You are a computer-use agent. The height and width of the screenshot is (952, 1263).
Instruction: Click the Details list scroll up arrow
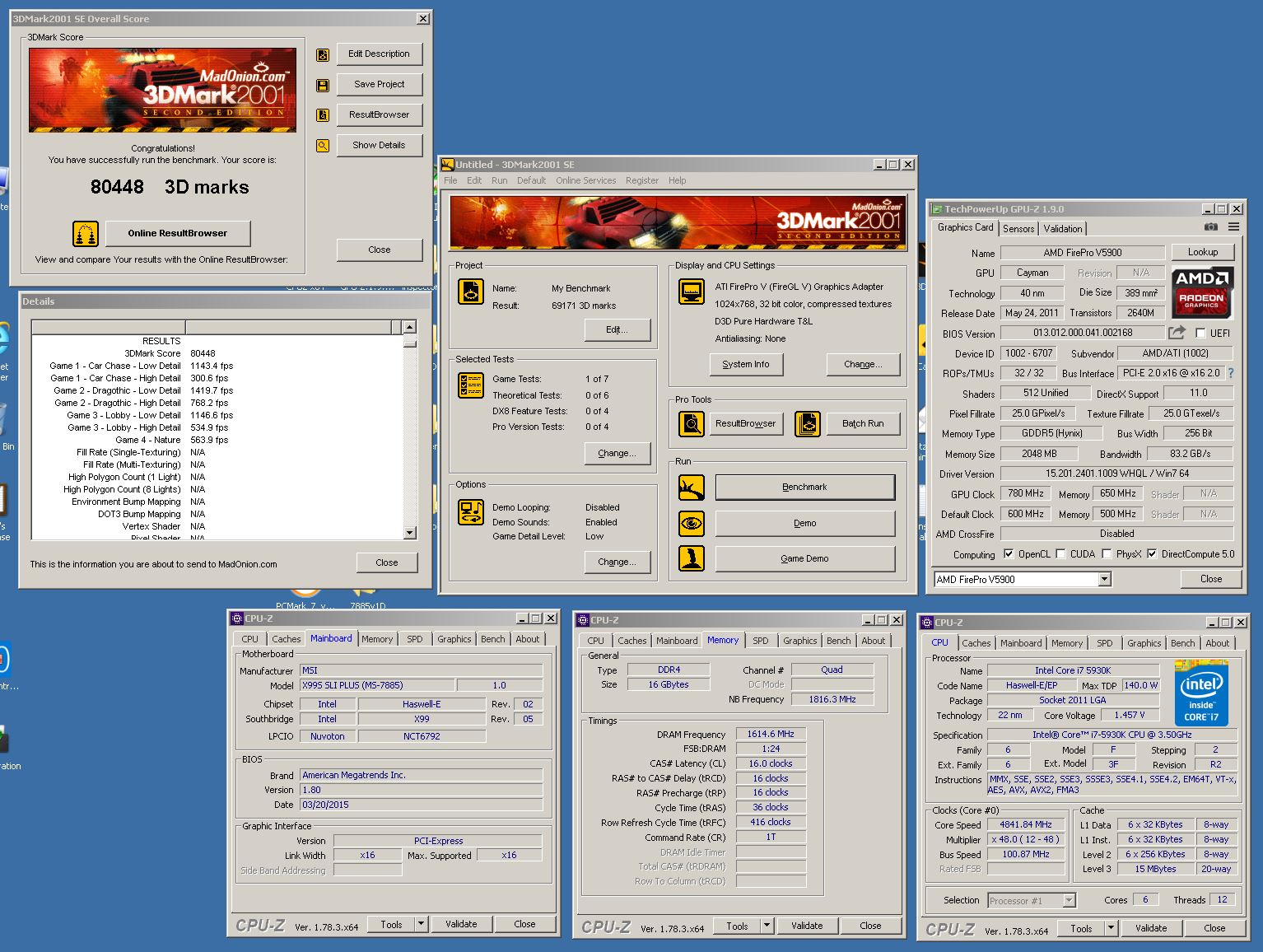[x=410, y=327]
